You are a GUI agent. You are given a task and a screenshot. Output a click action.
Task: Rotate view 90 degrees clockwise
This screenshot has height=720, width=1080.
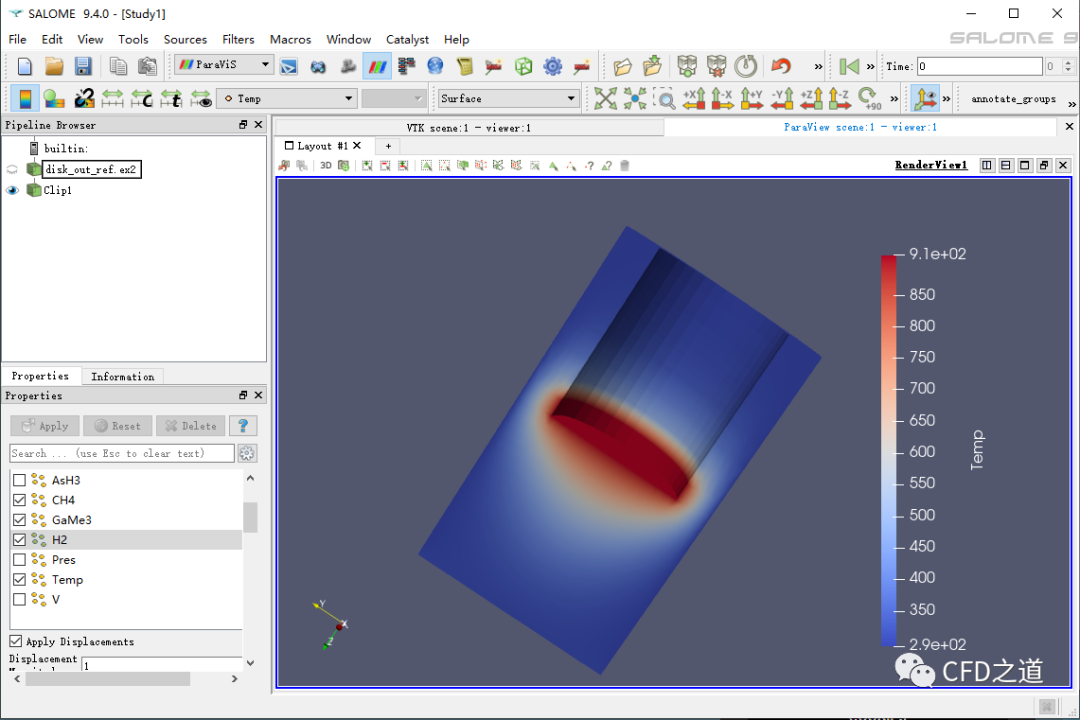coord(870,98)
